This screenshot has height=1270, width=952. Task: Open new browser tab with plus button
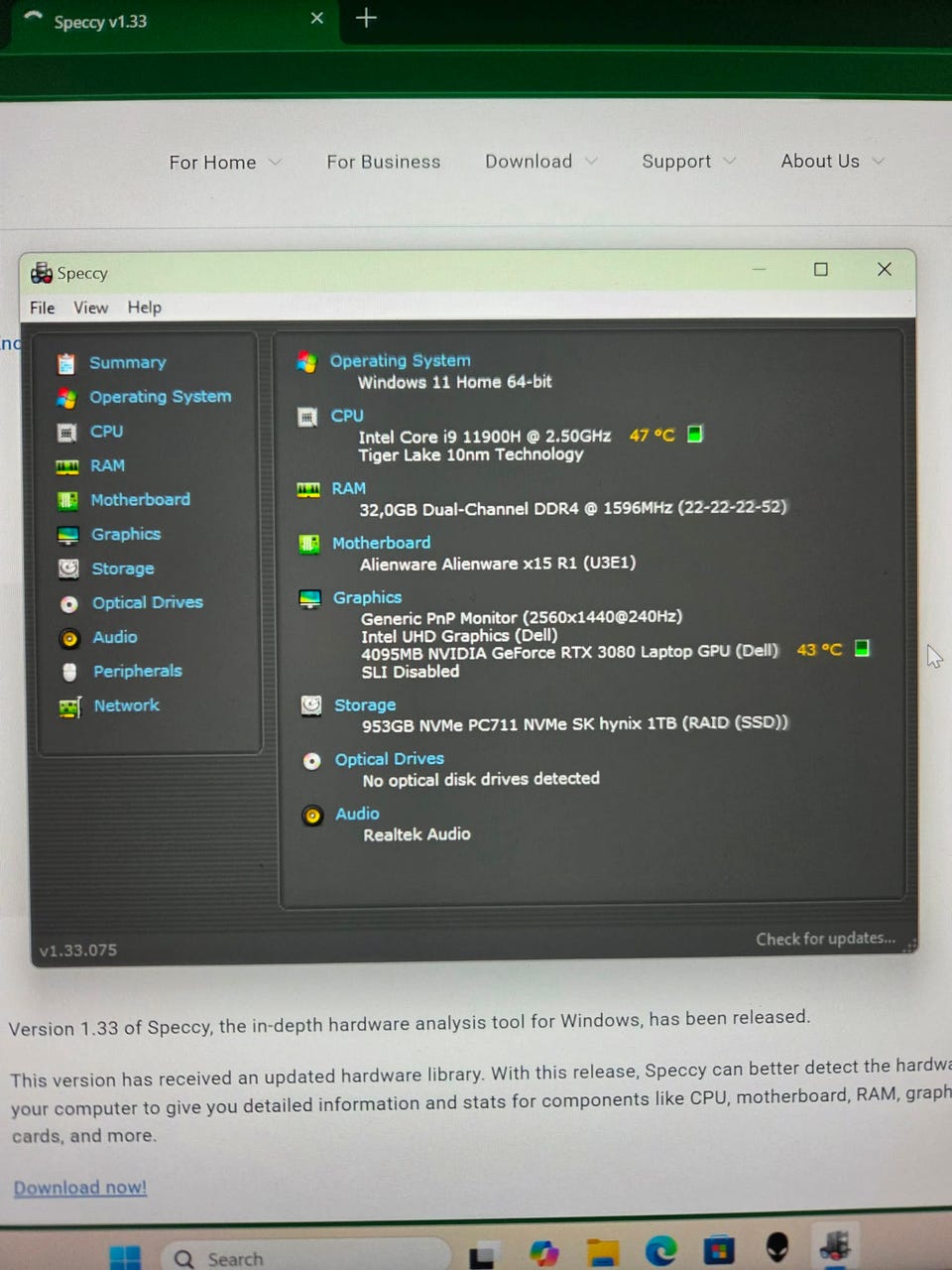click(x=366, y=18)
